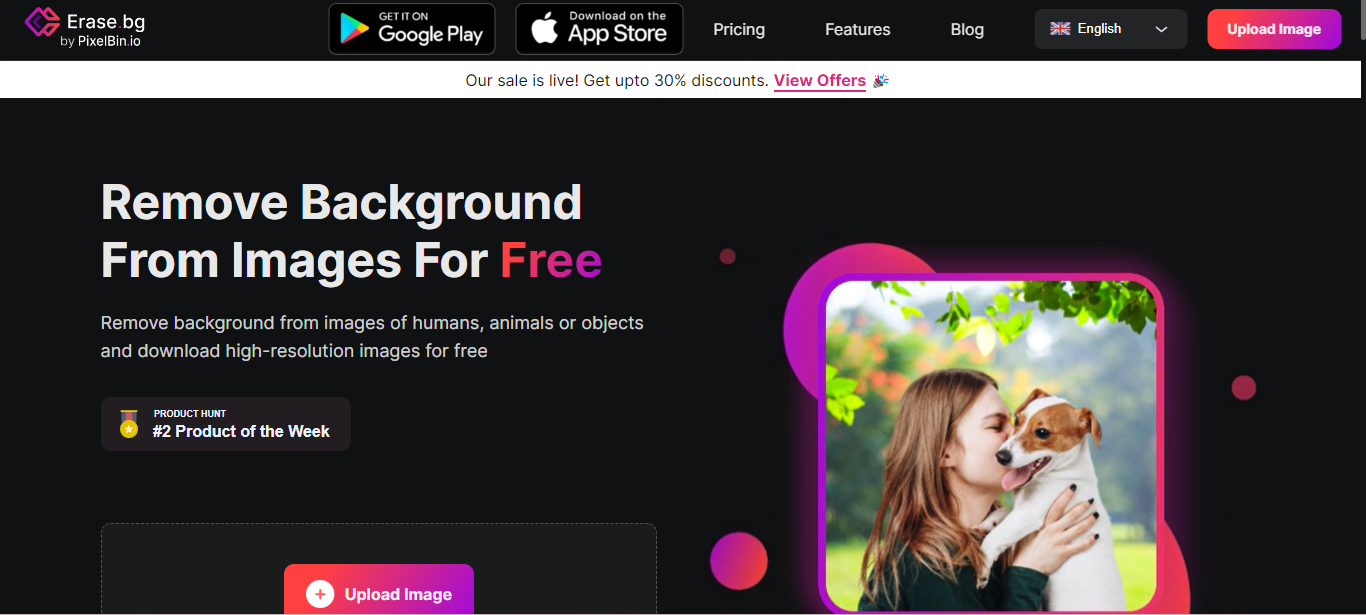Click the Upload Image button in drop zone
1366x615 pixels.
click(379, 590)
